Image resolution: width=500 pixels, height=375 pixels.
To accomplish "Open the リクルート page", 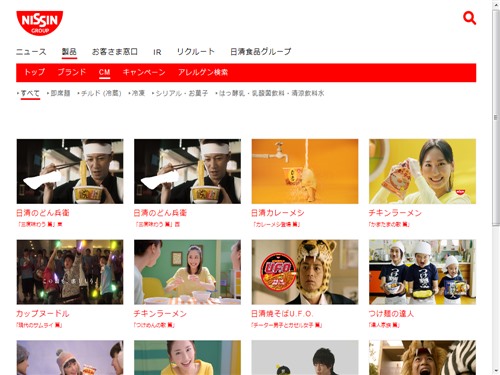I will pos(196,52).
